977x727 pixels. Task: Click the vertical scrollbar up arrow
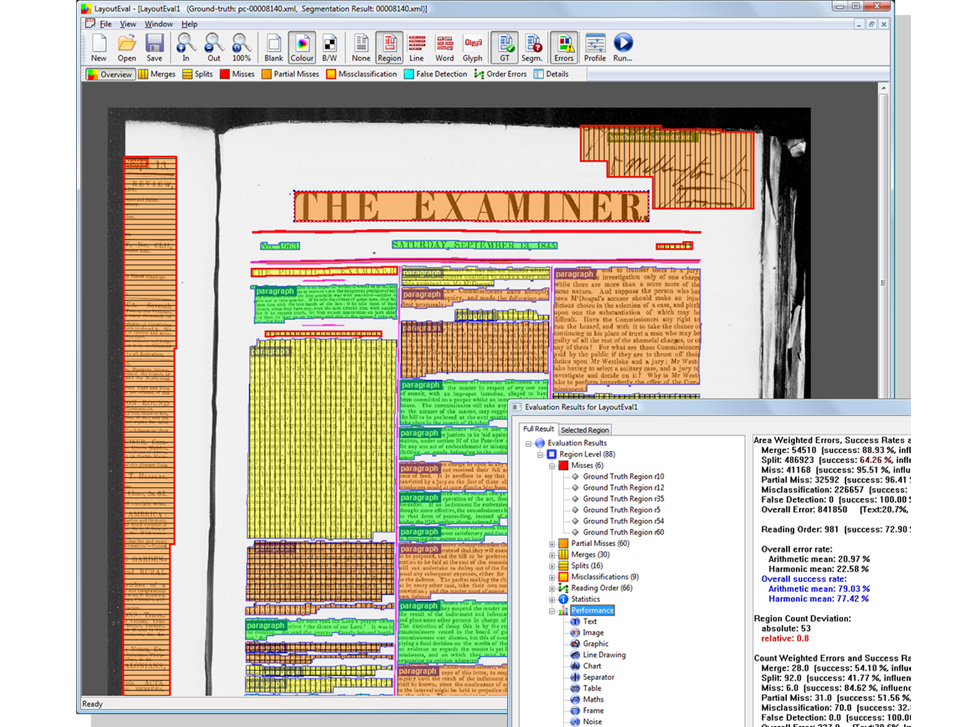(883, 88)
